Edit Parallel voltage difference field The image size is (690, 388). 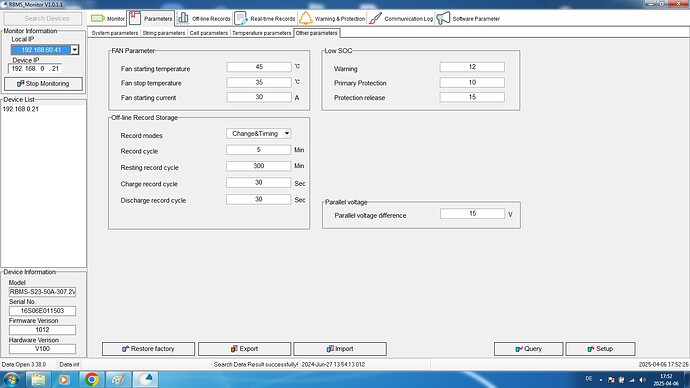(x=472, y=213)
